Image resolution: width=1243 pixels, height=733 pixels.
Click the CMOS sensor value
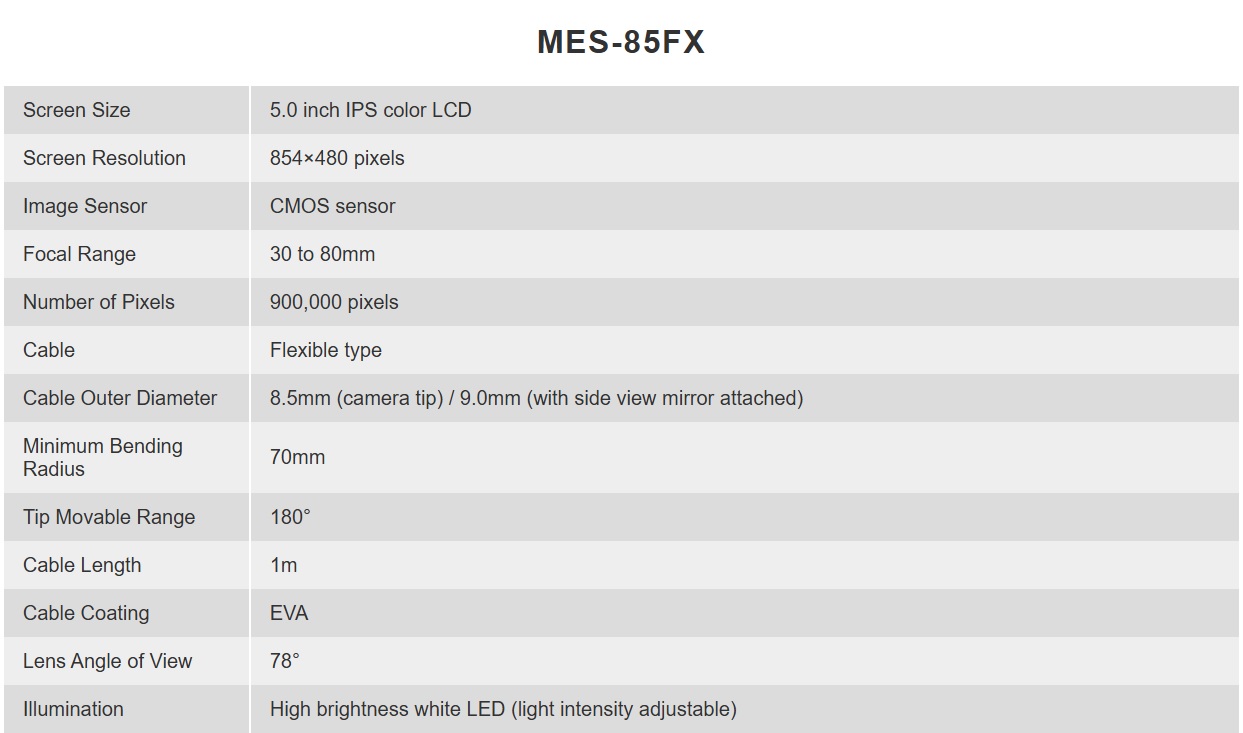[332, 206]
